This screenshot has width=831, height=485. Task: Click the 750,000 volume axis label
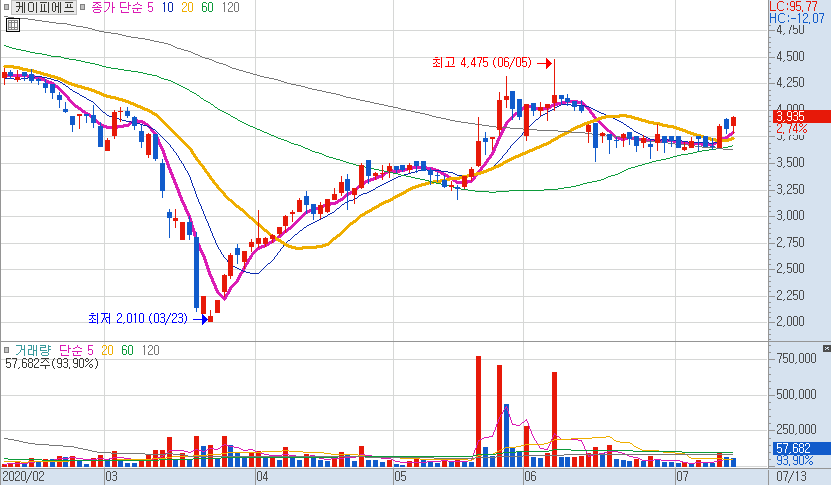pos(796,358)
